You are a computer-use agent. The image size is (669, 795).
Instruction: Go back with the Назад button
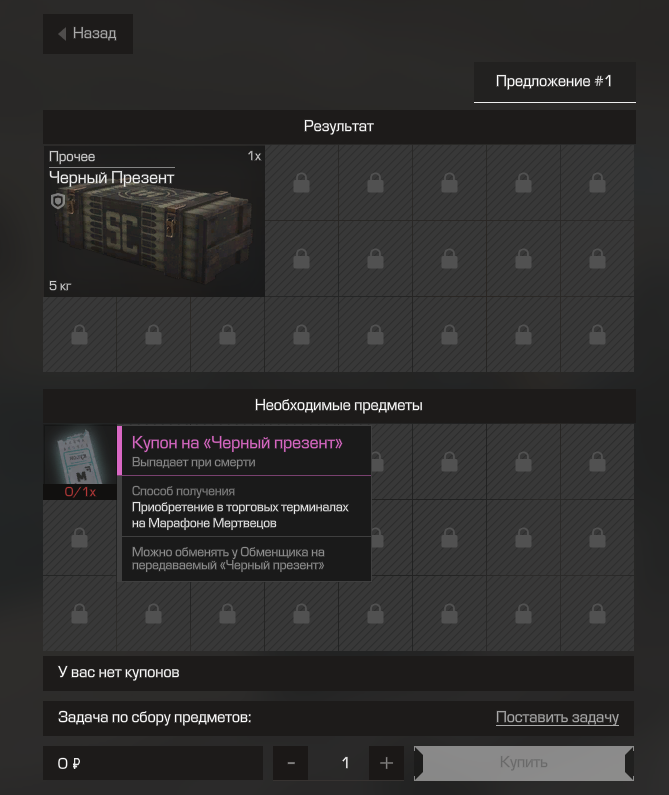[x=88, y=34]
